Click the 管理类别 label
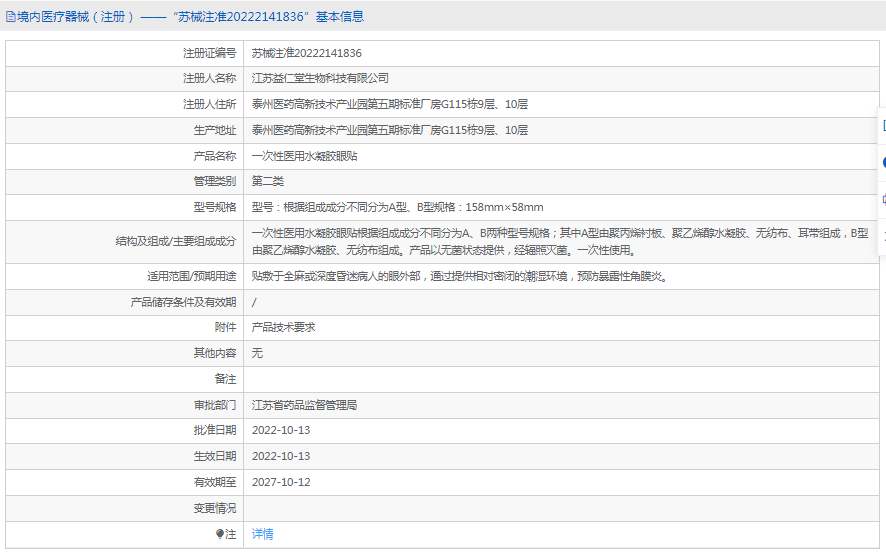The image size is (886, 553). pos(215,181)
